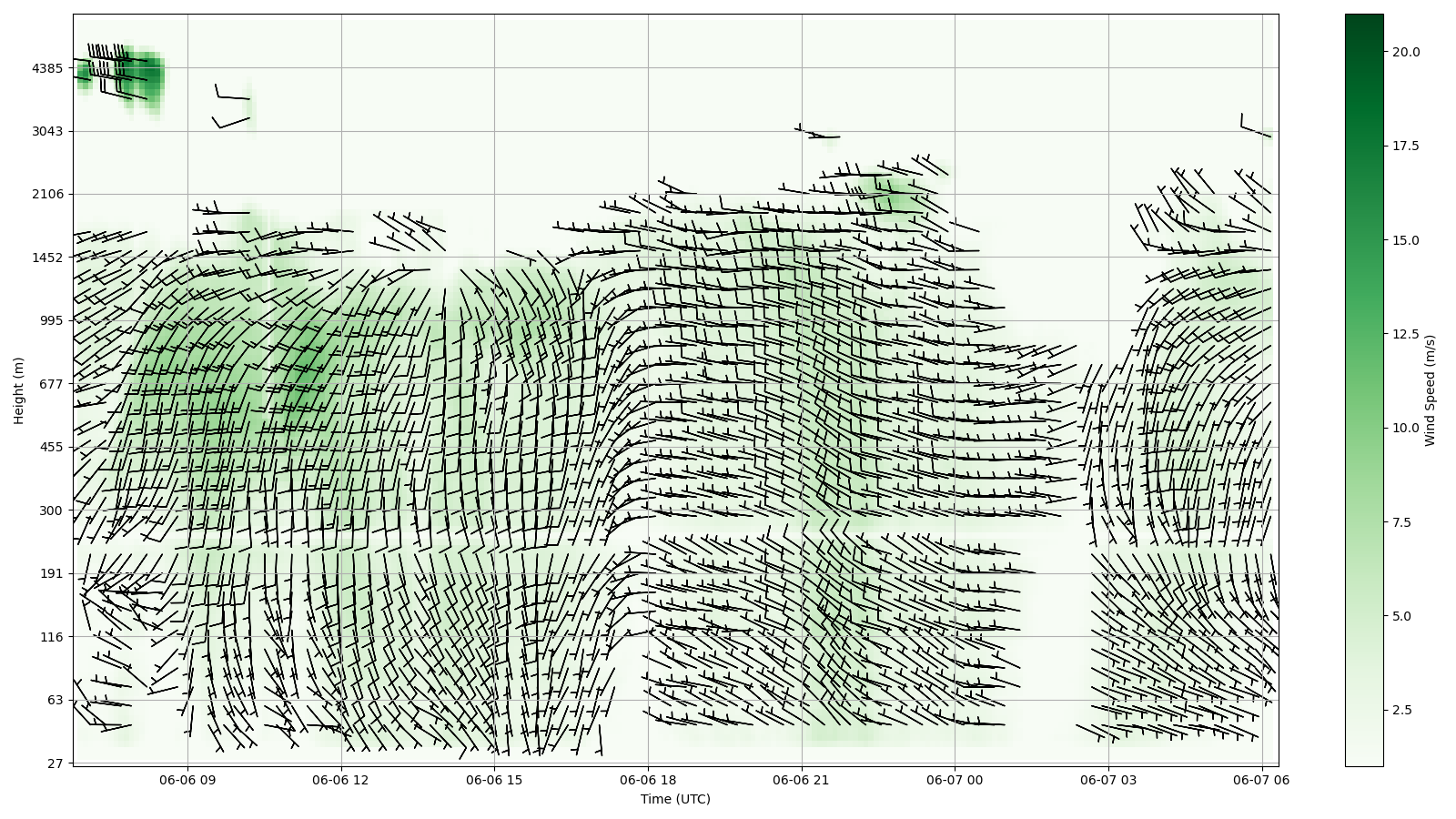Select the '06-07 03' time tick label
Viewport: 1456px width, 819px height.
click(1108, 780)
